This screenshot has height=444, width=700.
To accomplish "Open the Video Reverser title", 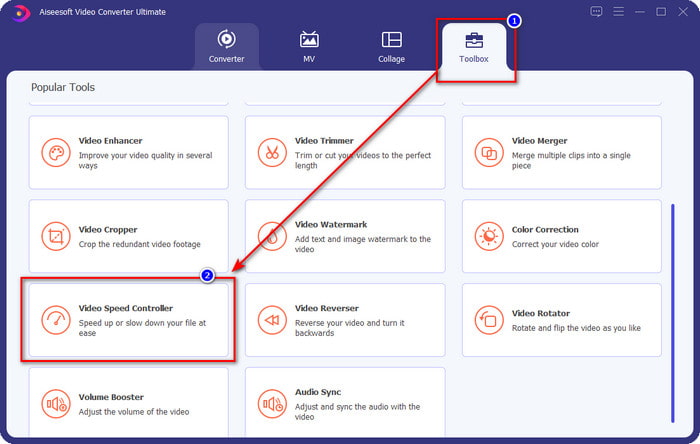I will pos(326,308).
